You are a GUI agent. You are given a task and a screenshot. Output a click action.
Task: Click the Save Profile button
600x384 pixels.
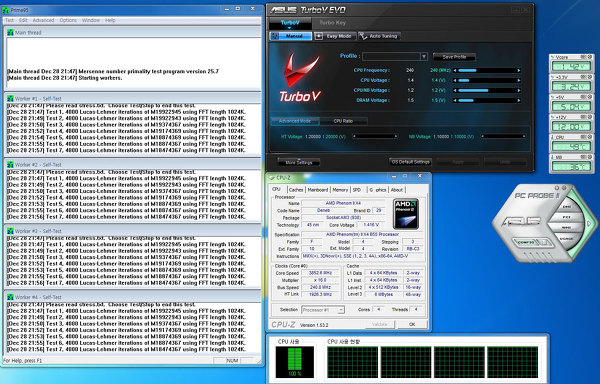(x=454, y=57)
